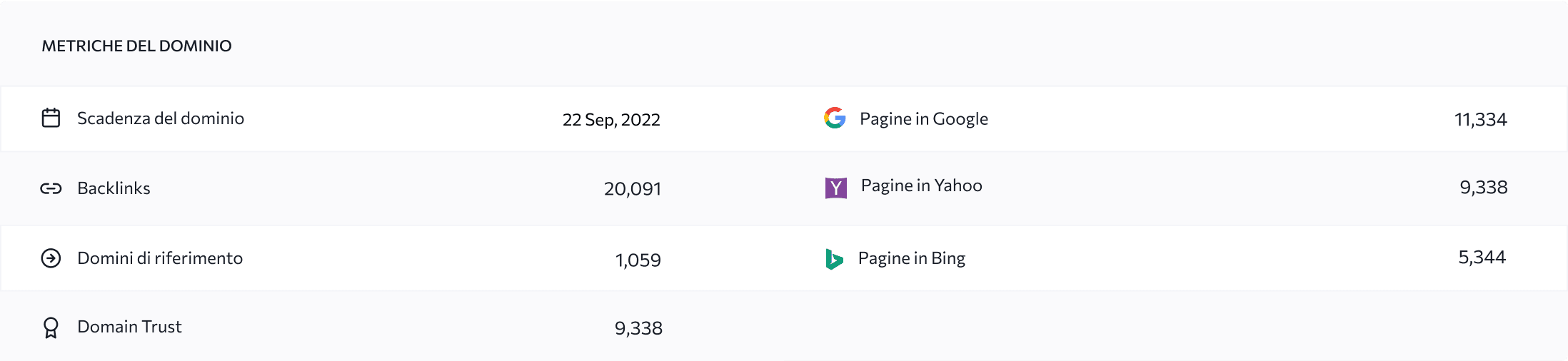Click the Backlinks label
The height and width of the screenshot is (361, 1568).
[x=114, y=188]
